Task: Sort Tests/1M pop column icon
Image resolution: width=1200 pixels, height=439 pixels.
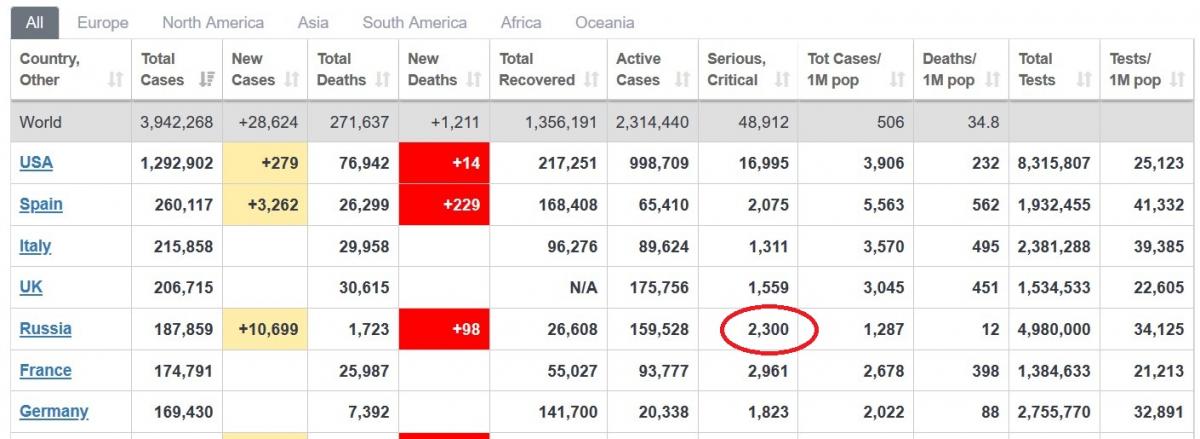Action: (x=1178, y=80)
